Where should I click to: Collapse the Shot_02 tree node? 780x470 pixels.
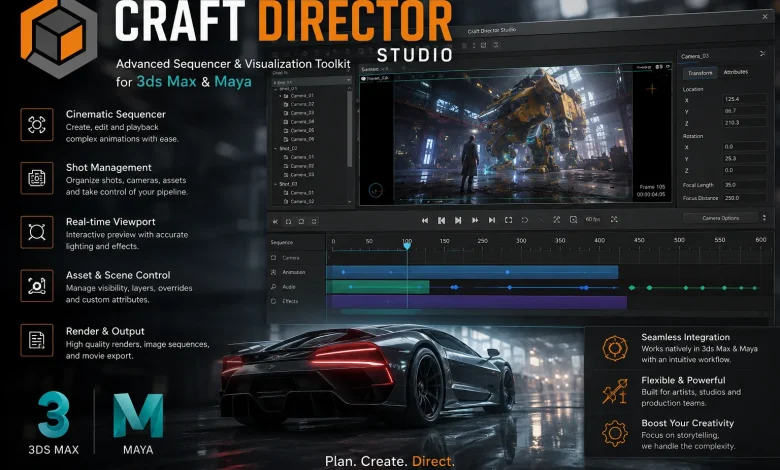pyautogui.click(x=276, y=148)
